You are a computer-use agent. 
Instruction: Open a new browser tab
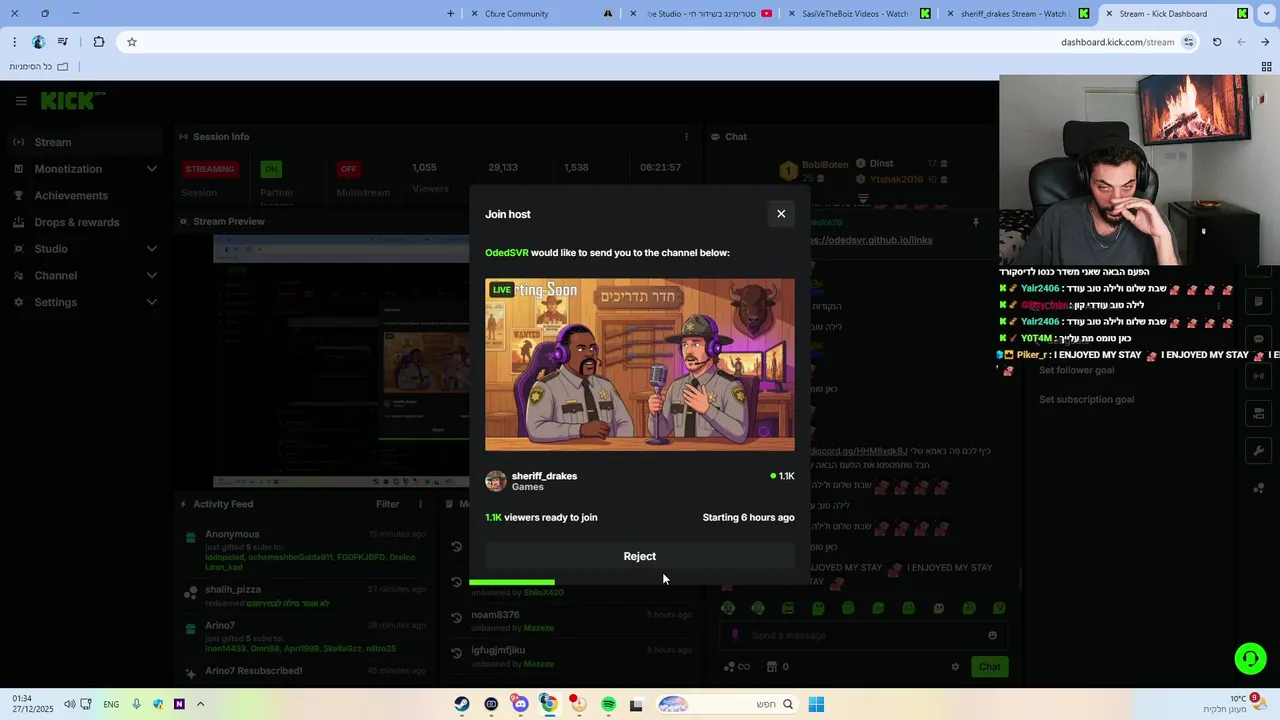tap(450, 14)
